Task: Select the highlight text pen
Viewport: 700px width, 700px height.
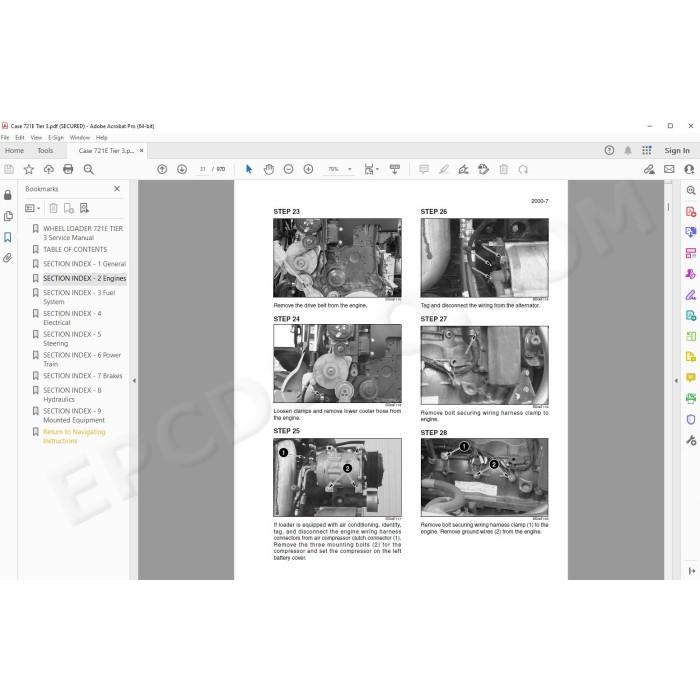Action: click(x=444, y=169)
